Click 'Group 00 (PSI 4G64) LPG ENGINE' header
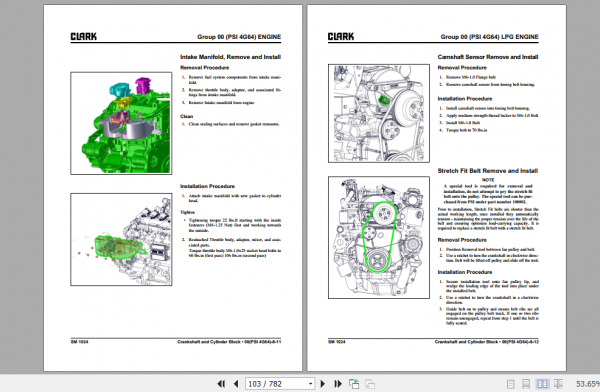Screen dimensions: 600x392 pyautogui.click(x=489, y=37)
